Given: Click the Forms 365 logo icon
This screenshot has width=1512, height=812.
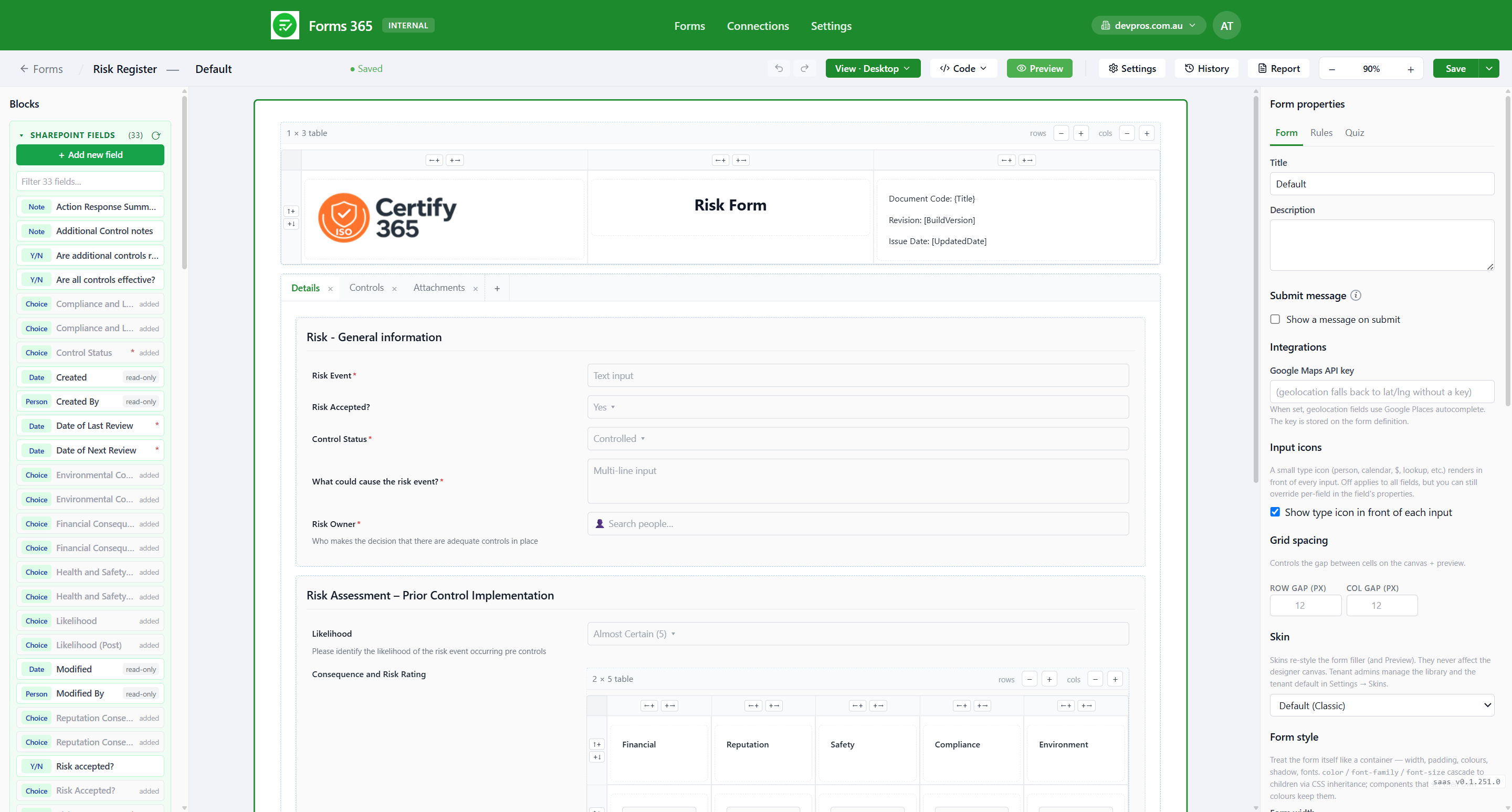Looking at the screenshot, I should pyautogui.click(x=285, y=25).
